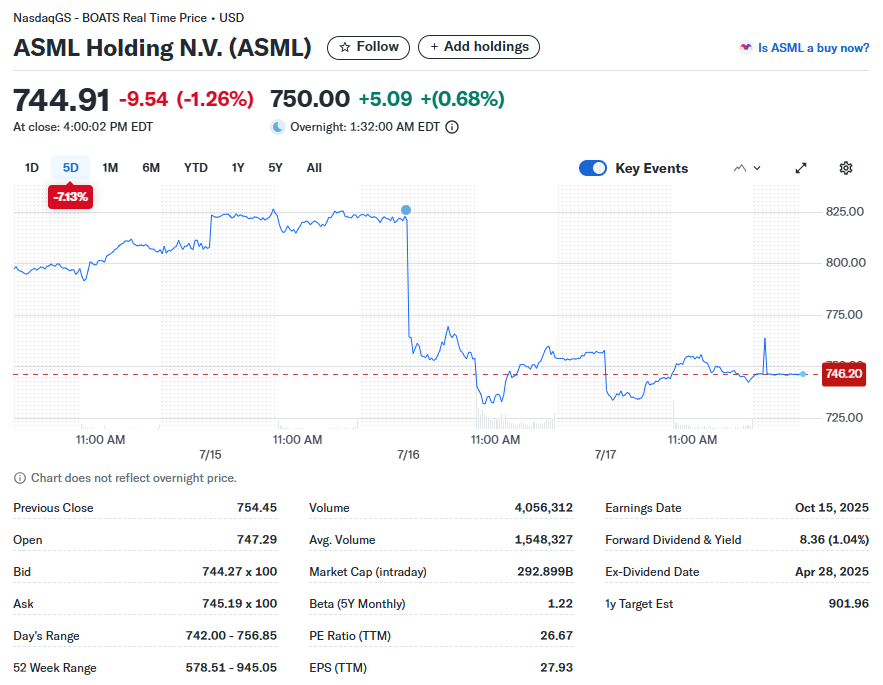Click the 750.00 overnight price
This screenshot has height=685, width=883.
point(310,99)
